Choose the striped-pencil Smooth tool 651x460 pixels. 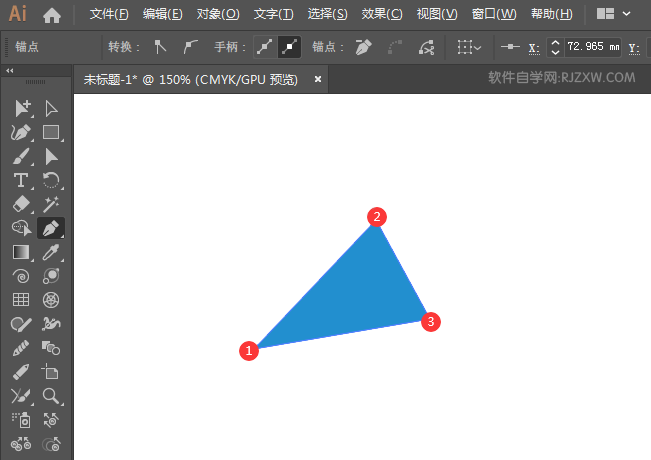(x=21, y=348)
